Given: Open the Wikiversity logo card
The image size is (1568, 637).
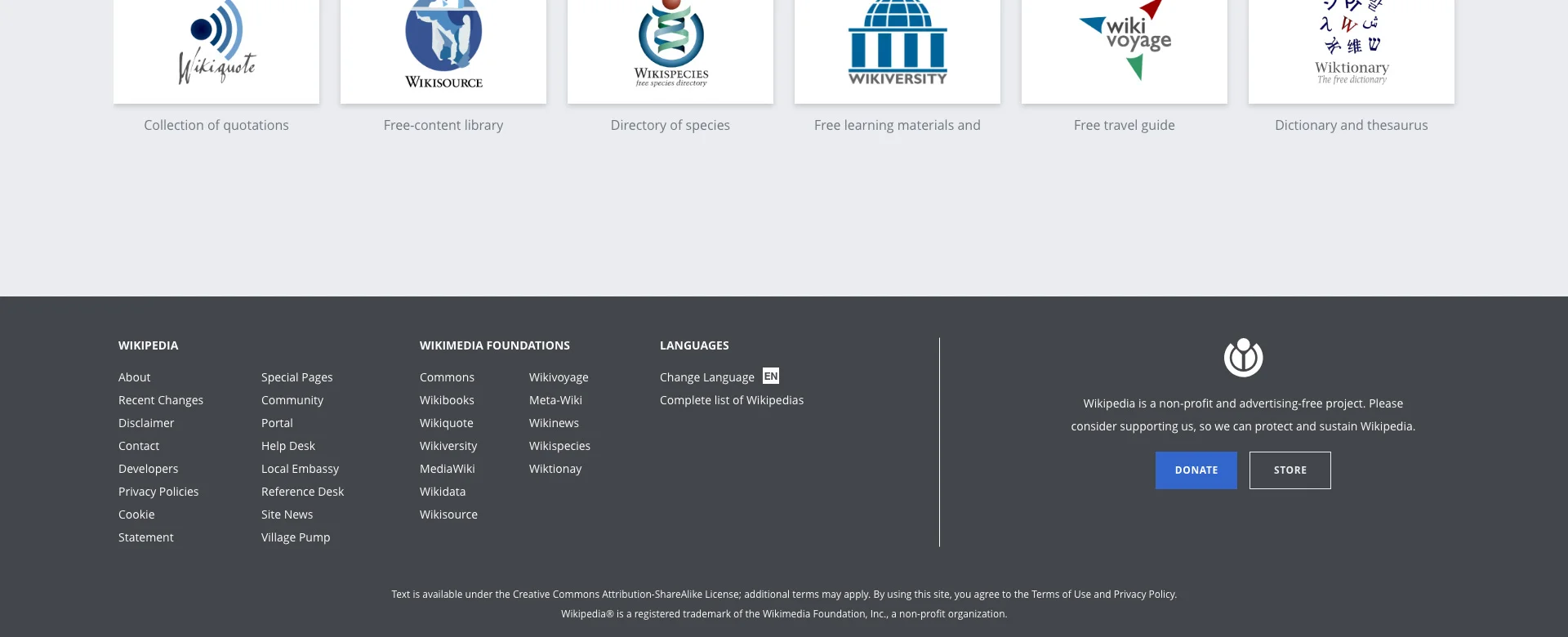Looking at the screenshot, I should click(898, 51).
